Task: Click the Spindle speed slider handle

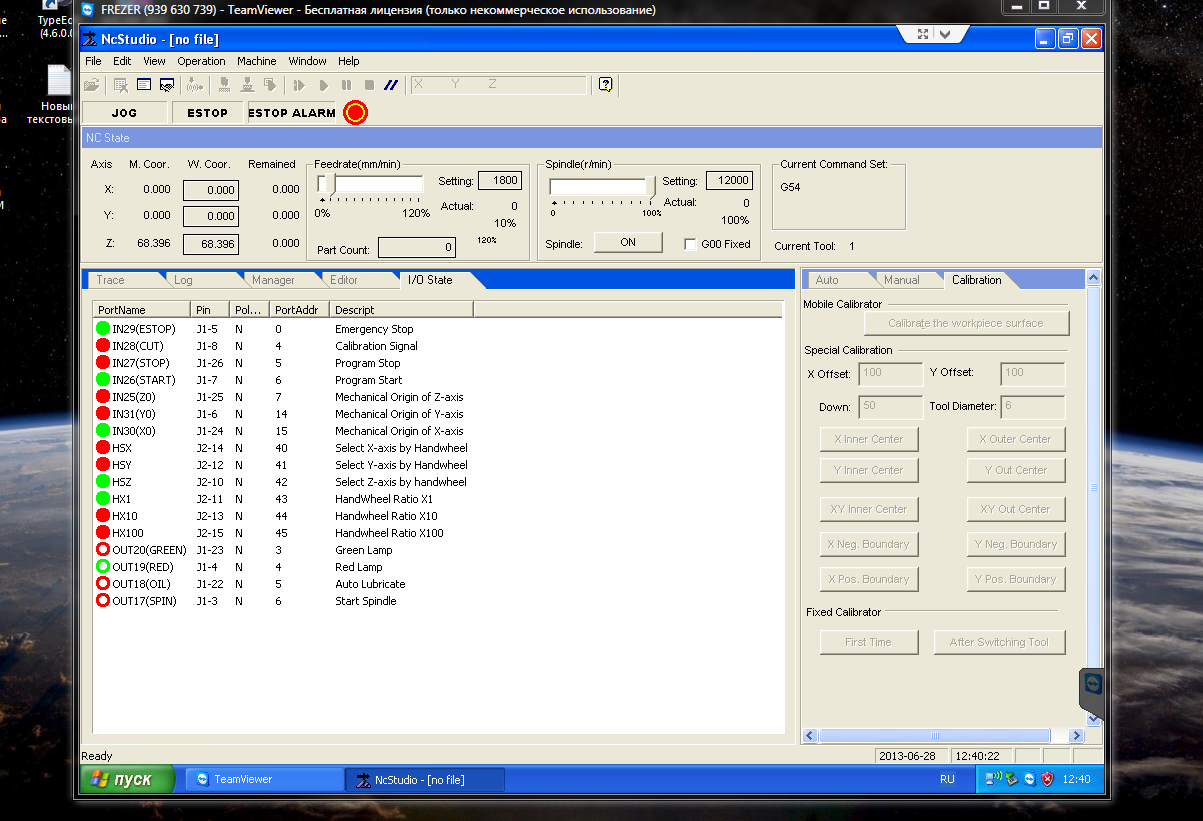Action: click(x=651, y=186)
